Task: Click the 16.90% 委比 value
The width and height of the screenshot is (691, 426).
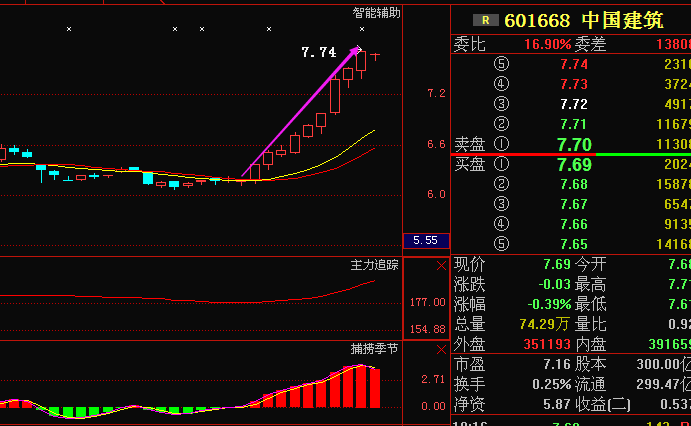Action: tap(547, 44)
